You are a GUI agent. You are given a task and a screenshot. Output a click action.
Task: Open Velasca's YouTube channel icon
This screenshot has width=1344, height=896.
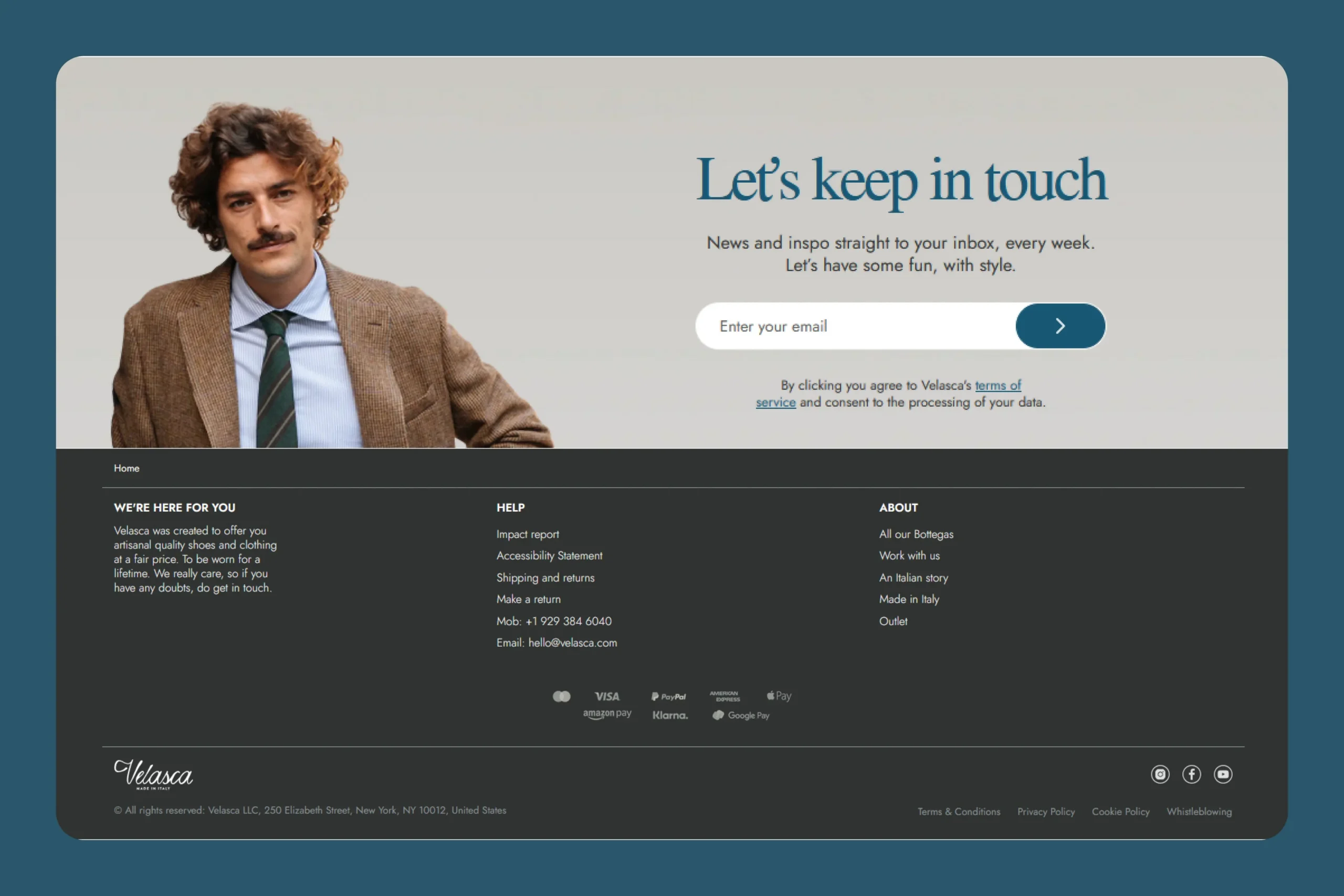1223,774
